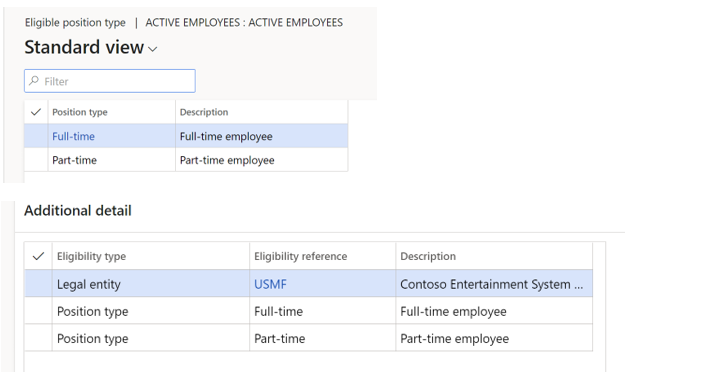Viewport: 709px width, 392px height.
Task: Mark the Full-time row selector in upper grid
Action: 36,136
